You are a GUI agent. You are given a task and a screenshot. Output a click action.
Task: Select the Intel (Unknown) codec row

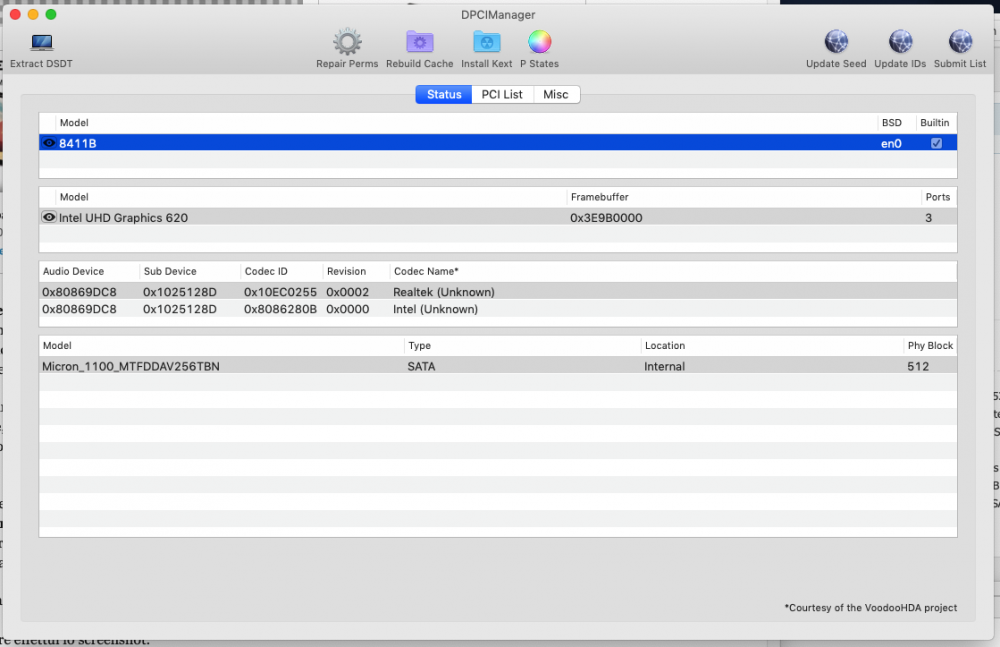pos(497,309)
